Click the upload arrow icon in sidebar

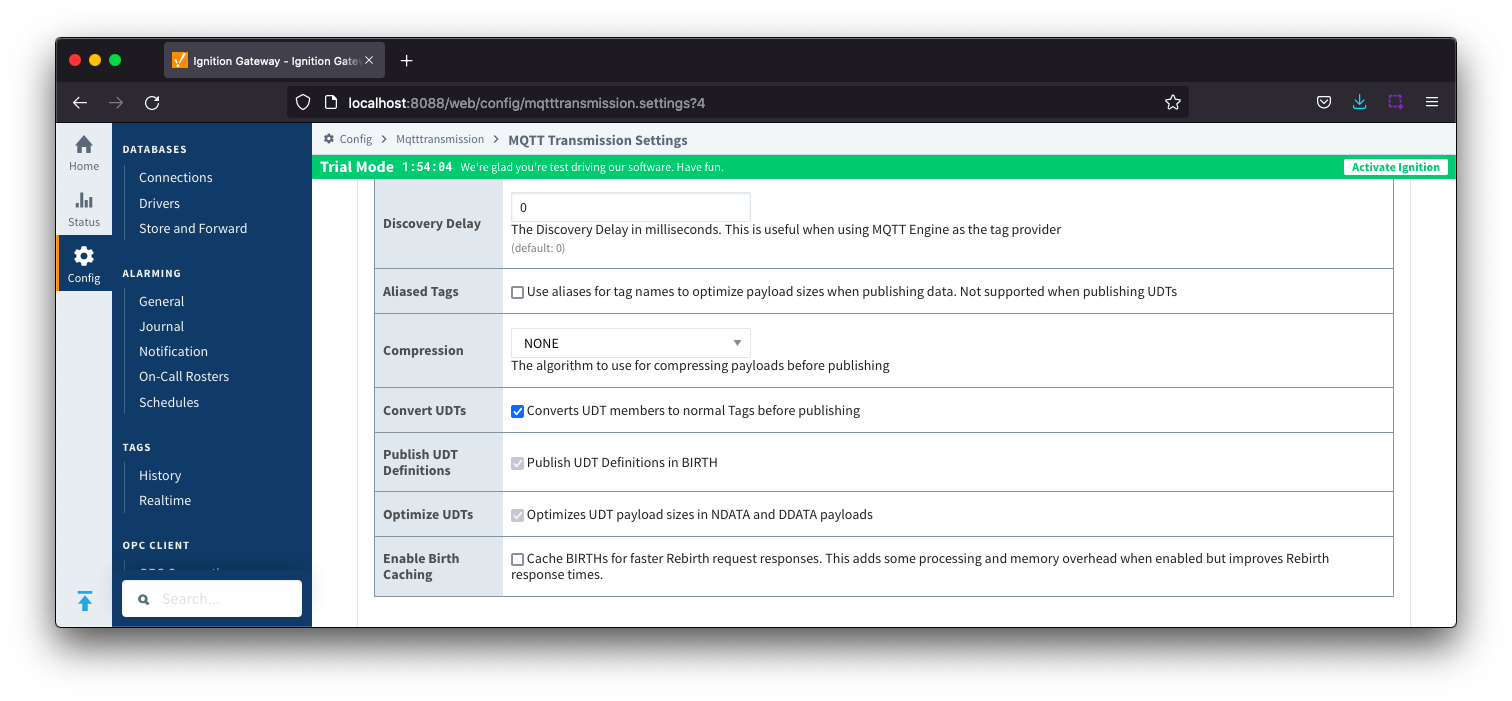[x=85, y=601]
